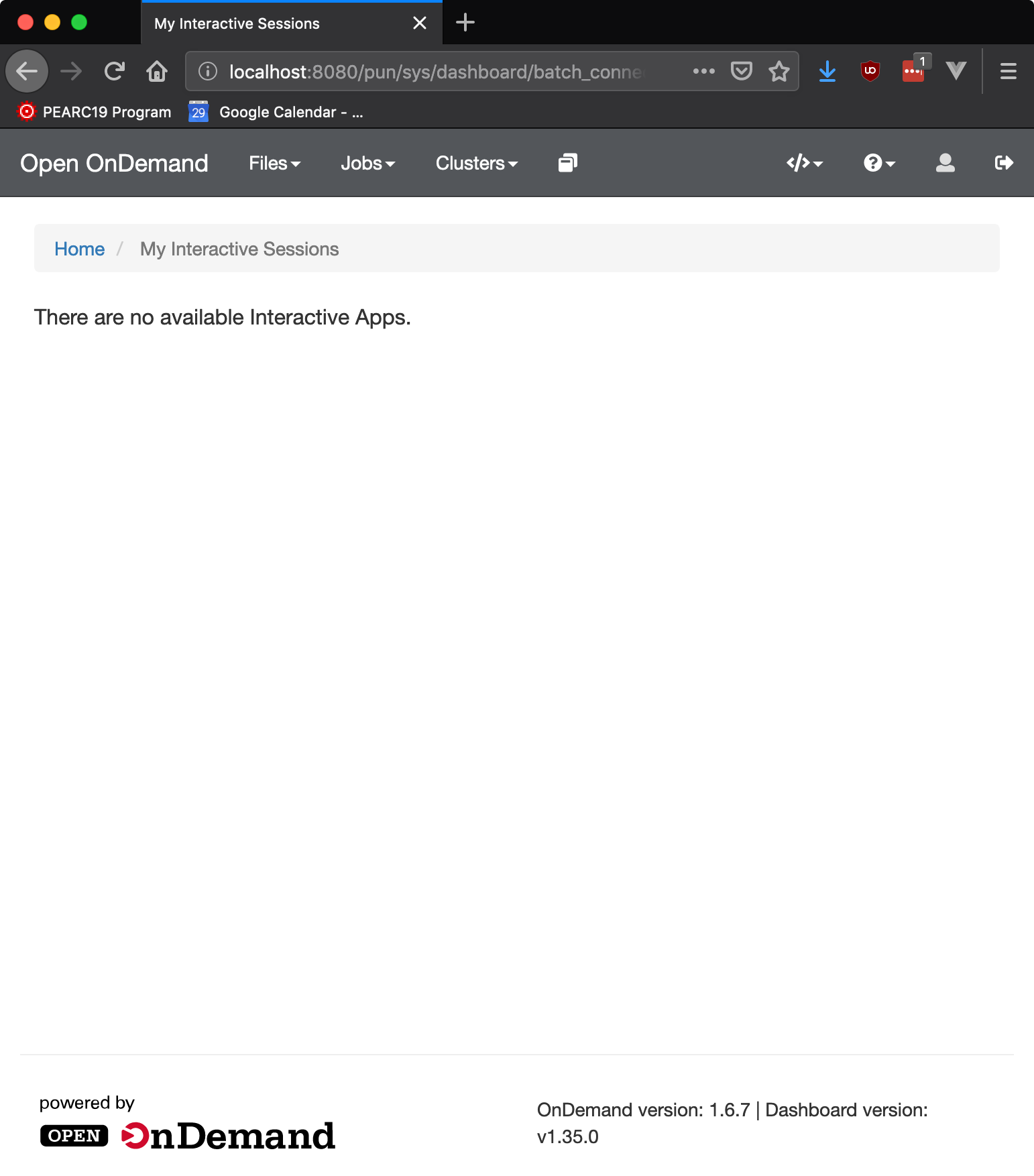
Task: Open the Help question mark dropdown
Action: click(x=879, y=163)
